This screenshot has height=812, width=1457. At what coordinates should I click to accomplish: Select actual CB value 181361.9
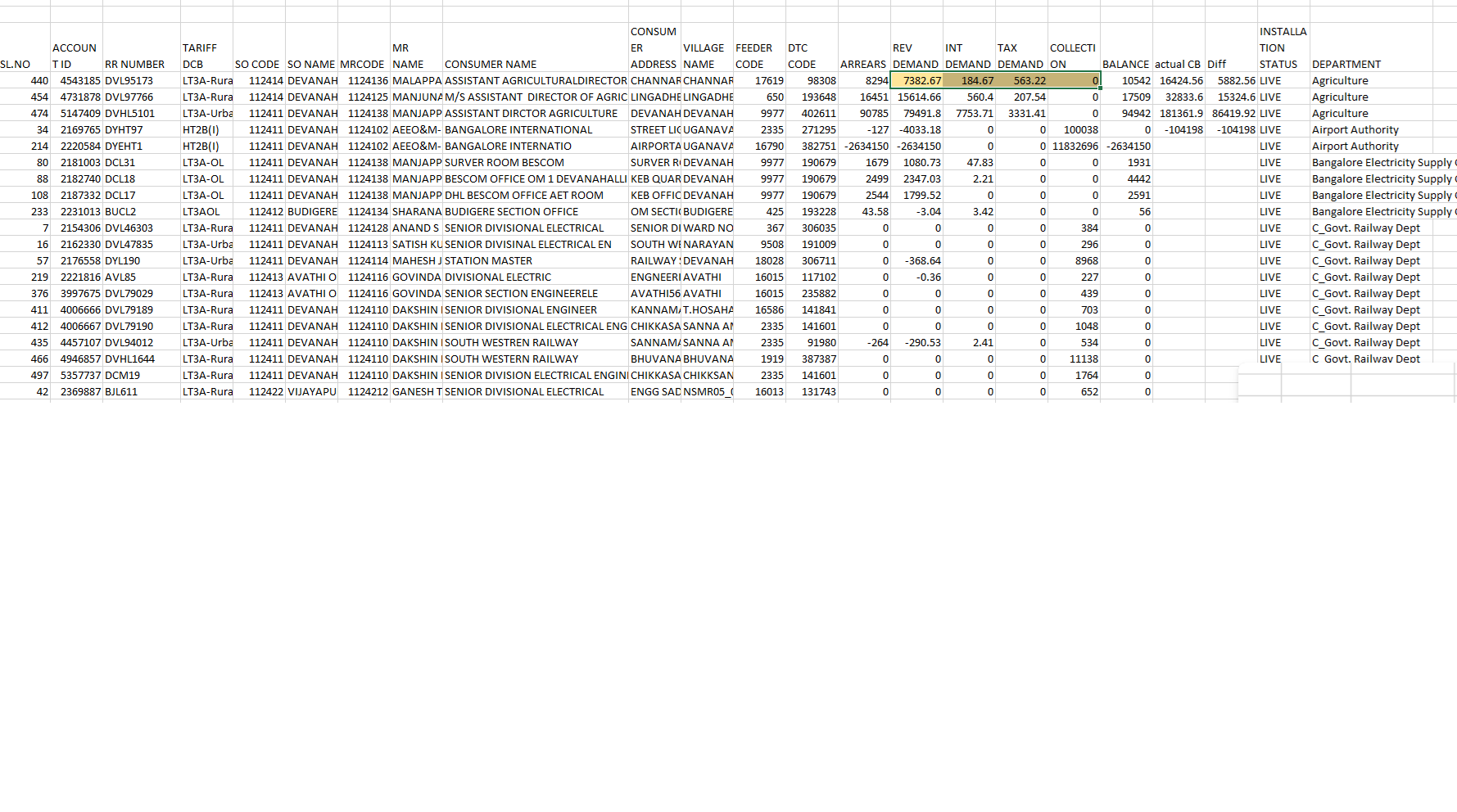(x=1179, y=113)
